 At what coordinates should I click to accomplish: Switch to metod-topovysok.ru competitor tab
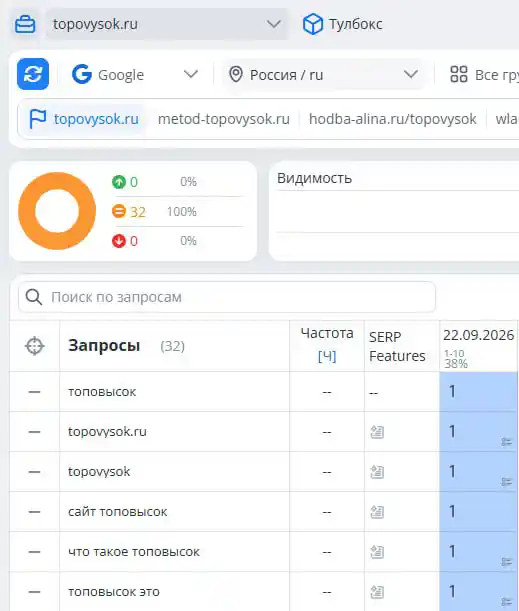(224, 119)
